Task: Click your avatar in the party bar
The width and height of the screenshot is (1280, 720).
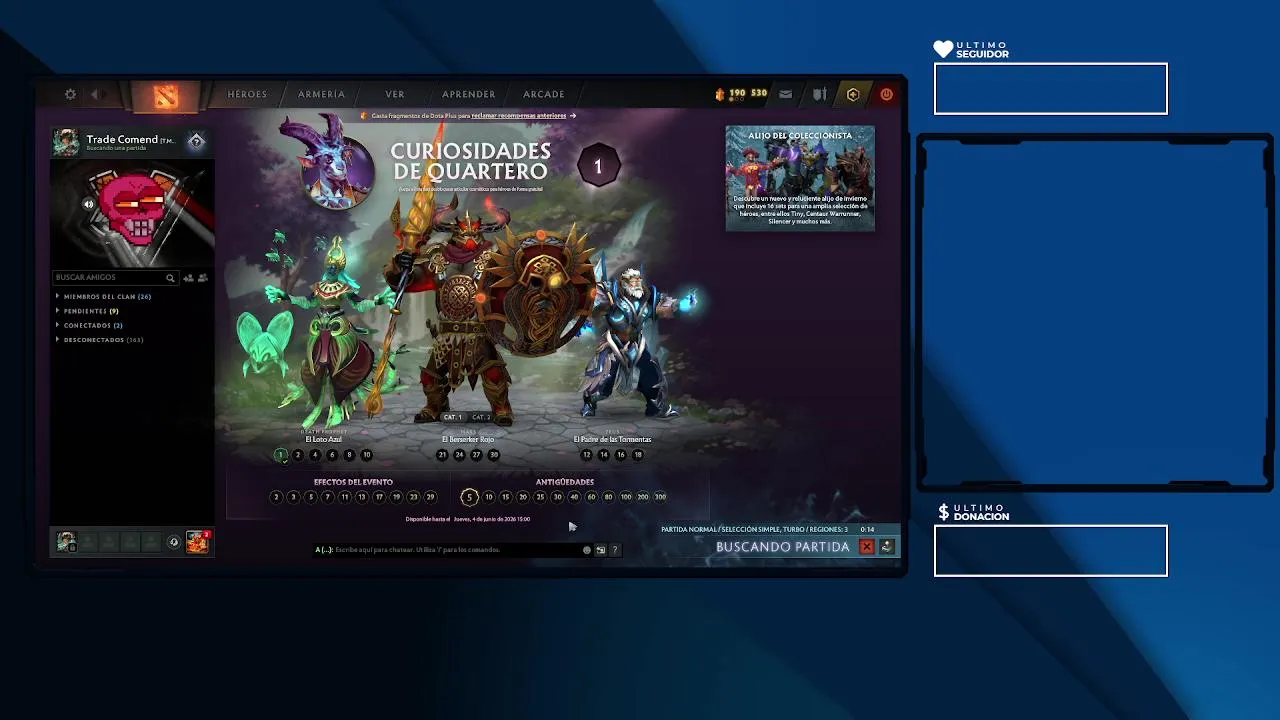Action: pyautogui.click(x=66, y=541)
